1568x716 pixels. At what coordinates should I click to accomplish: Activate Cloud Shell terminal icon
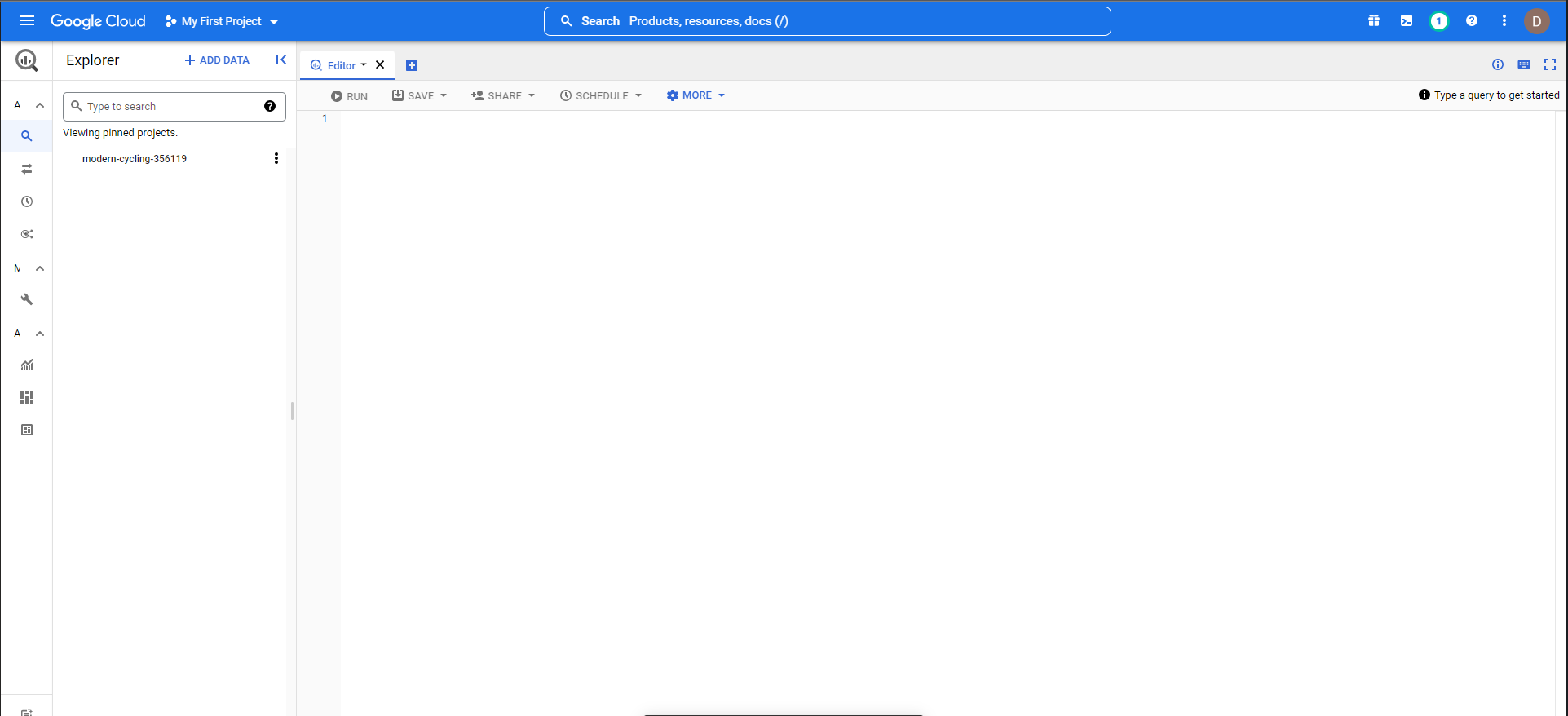(1407, 21)
